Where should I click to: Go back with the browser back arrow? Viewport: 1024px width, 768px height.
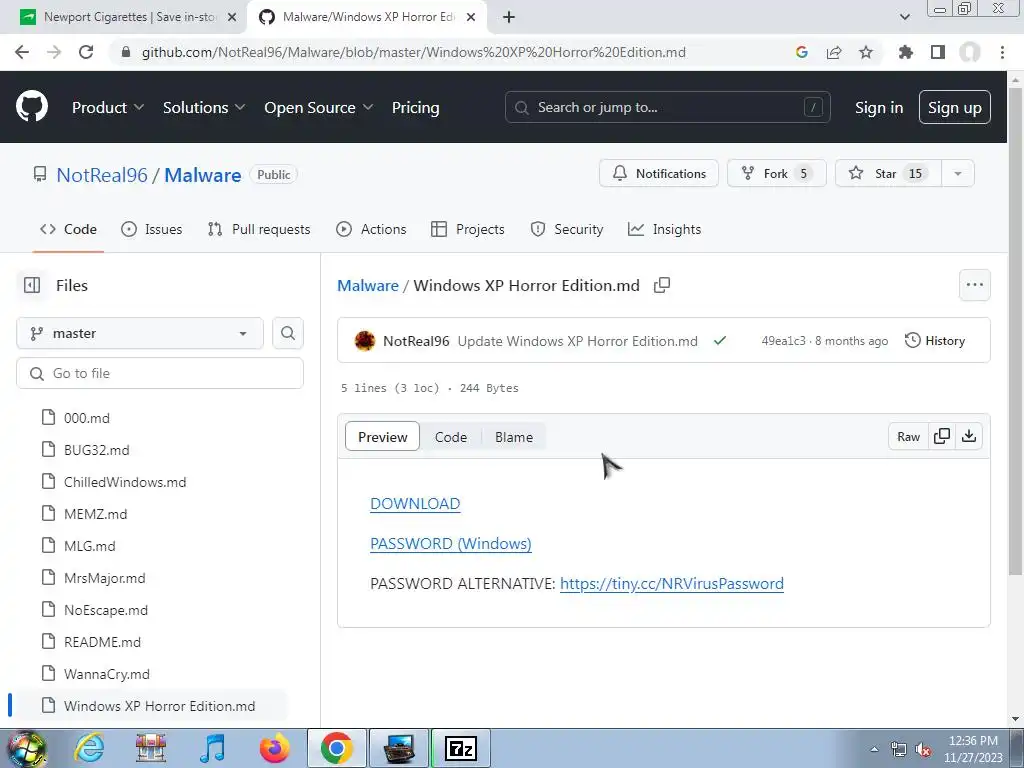22,52
